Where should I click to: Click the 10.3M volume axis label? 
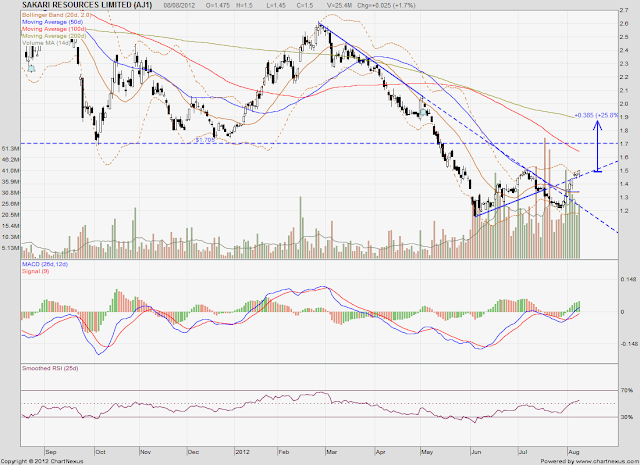coord(11,237)
